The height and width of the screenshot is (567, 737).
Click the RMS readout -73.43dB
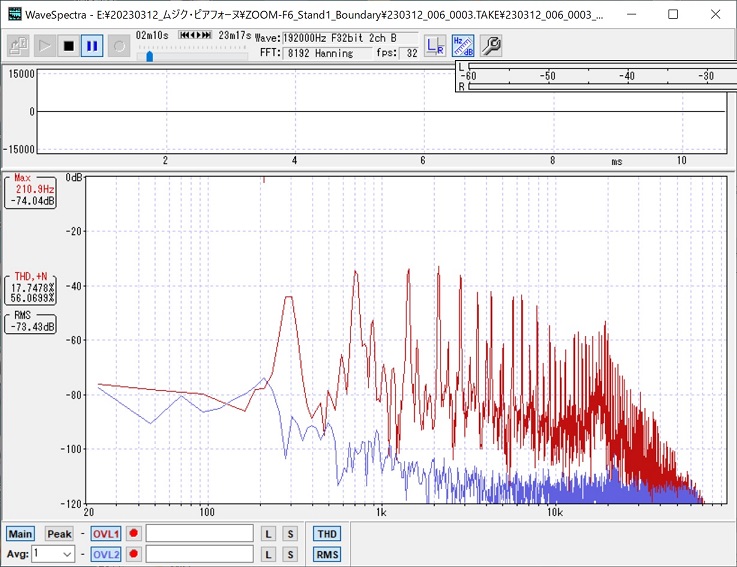32,326
